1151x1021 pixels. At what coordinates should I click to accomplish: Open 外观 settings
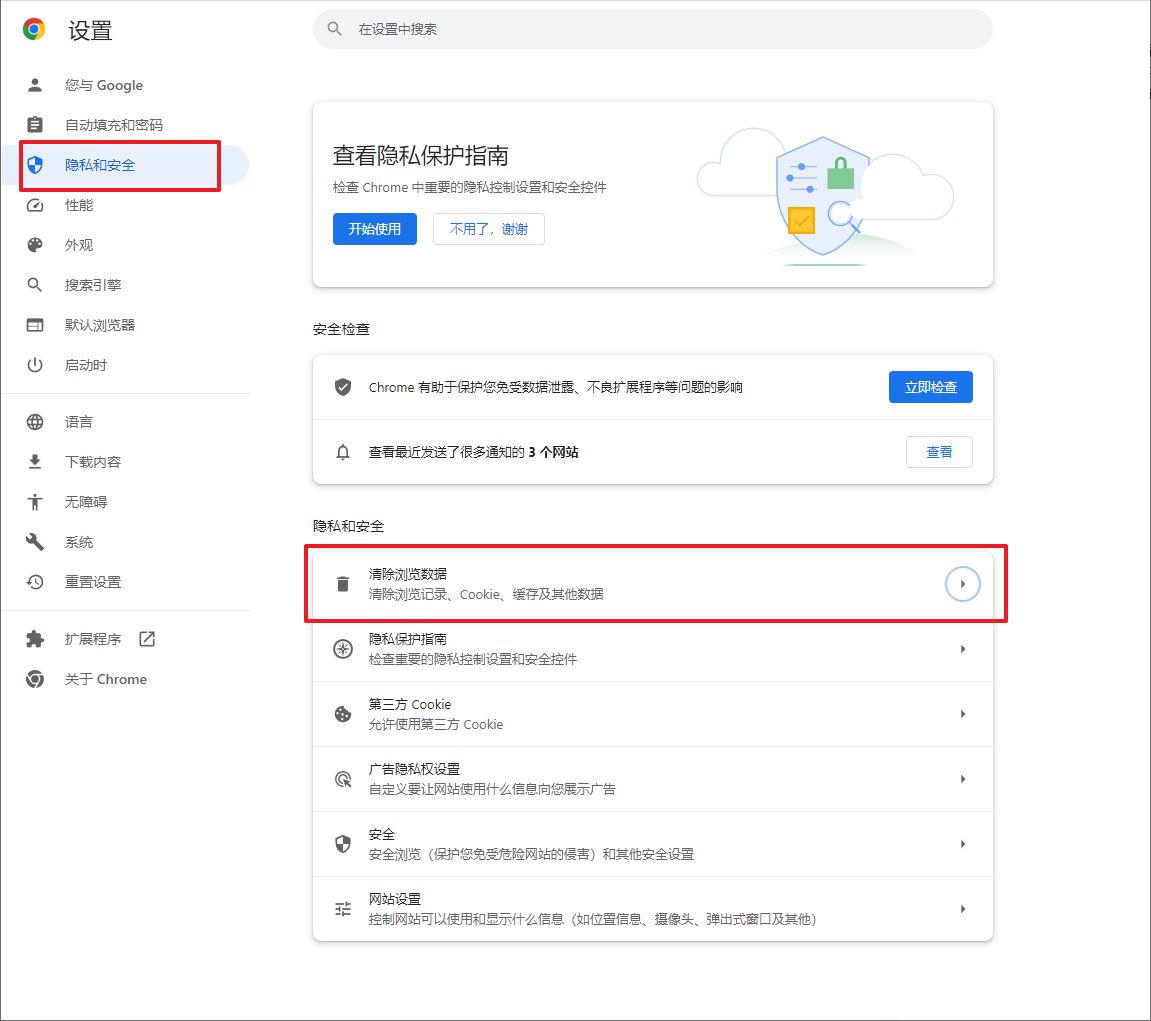(x=125, y=245)
